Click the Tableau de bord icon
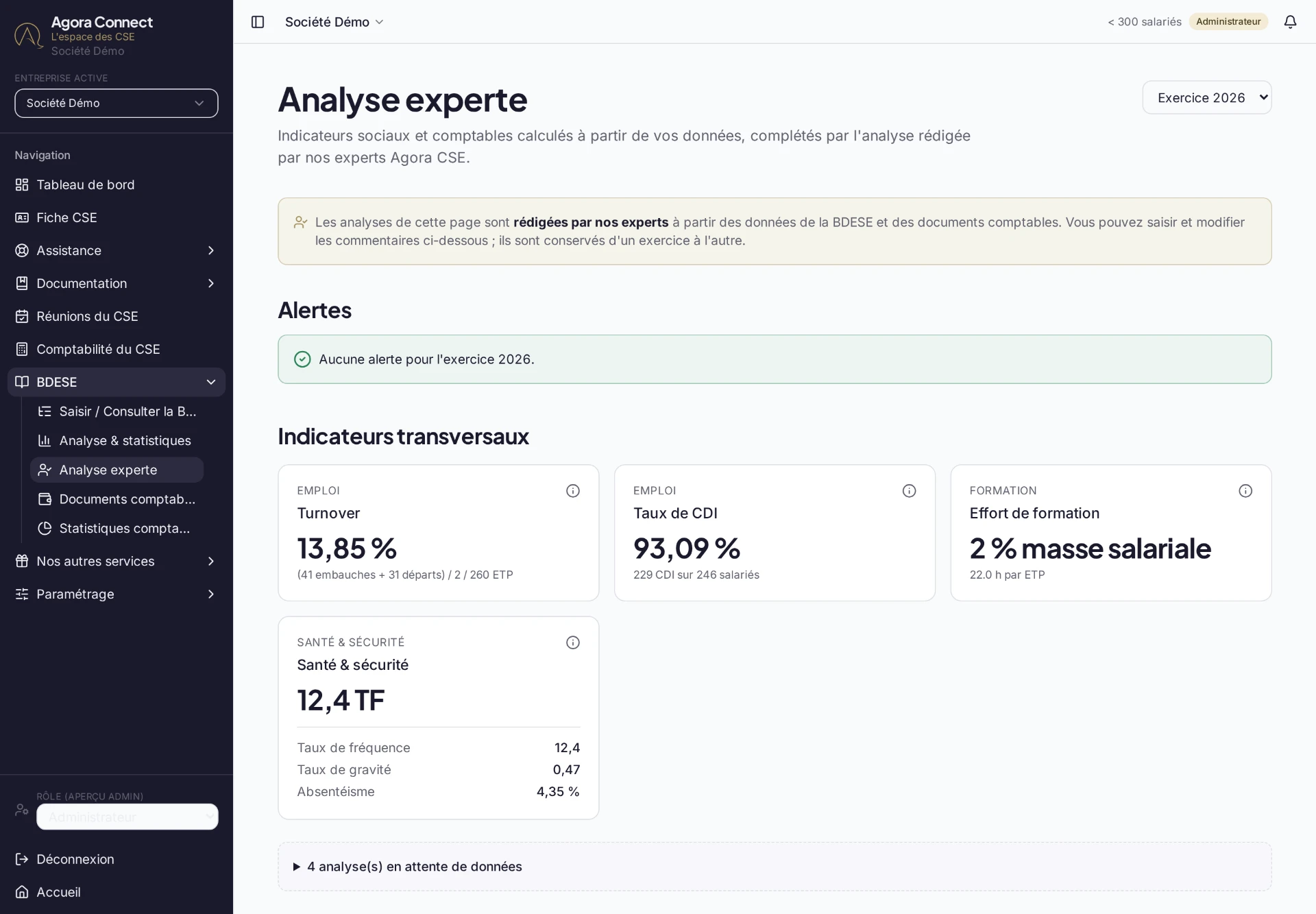This screenshot has width=1316, height=914. pos(22,184)
